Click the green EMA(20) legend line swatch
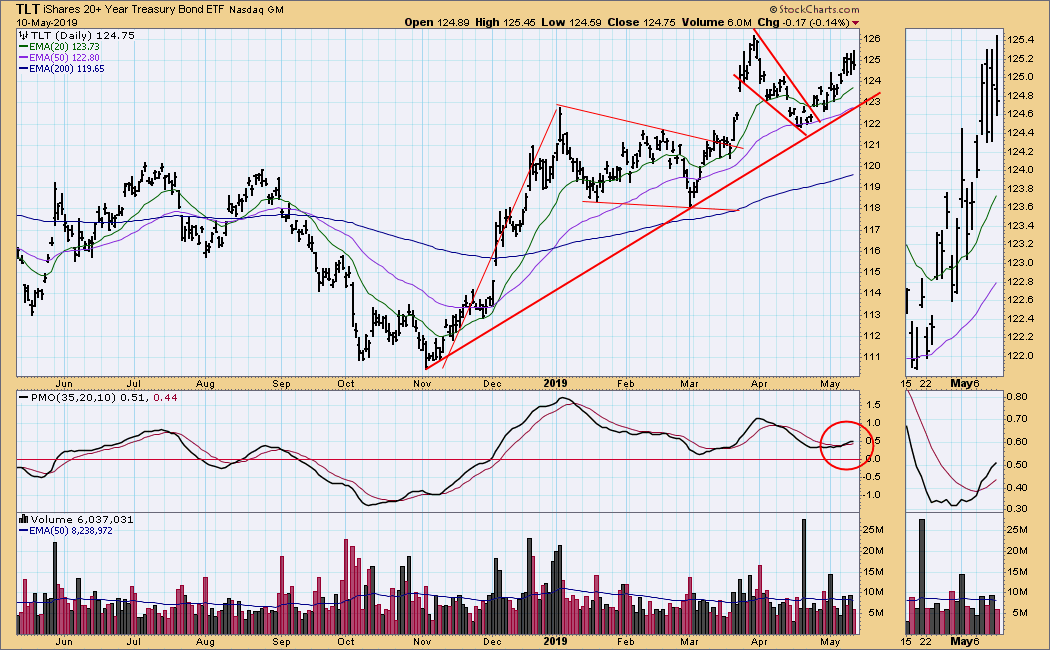This screenshot has height=650, width=1050. pos(23,47)
